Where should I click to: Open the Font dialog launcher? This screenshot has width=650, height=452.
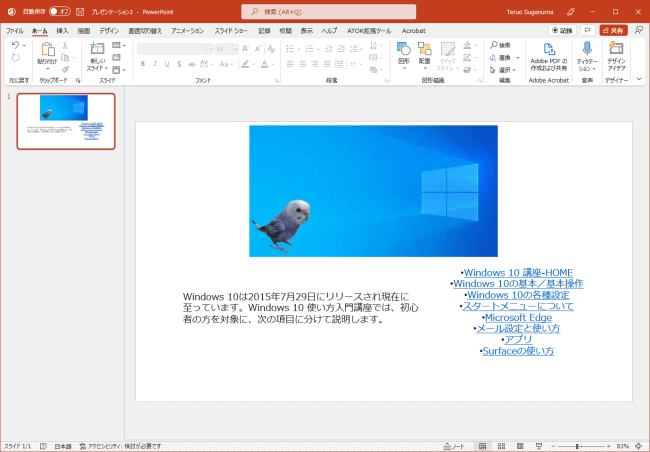tap(277, 80)
